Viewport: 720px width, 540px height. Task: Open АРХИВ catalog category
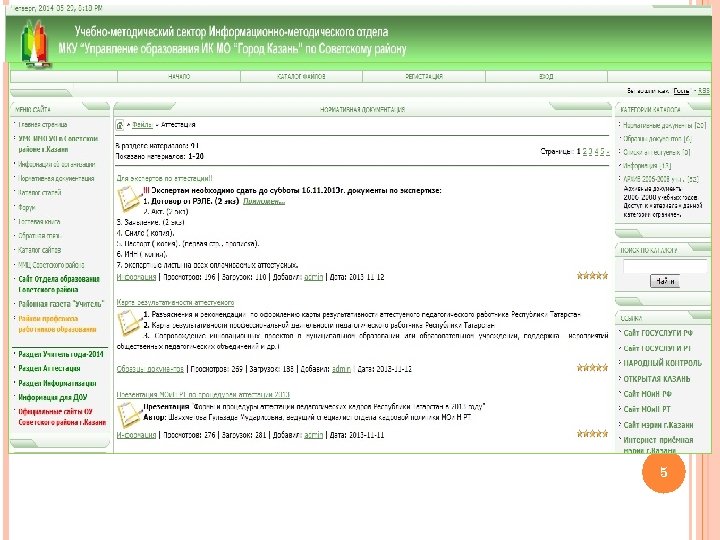coord(661,179)
